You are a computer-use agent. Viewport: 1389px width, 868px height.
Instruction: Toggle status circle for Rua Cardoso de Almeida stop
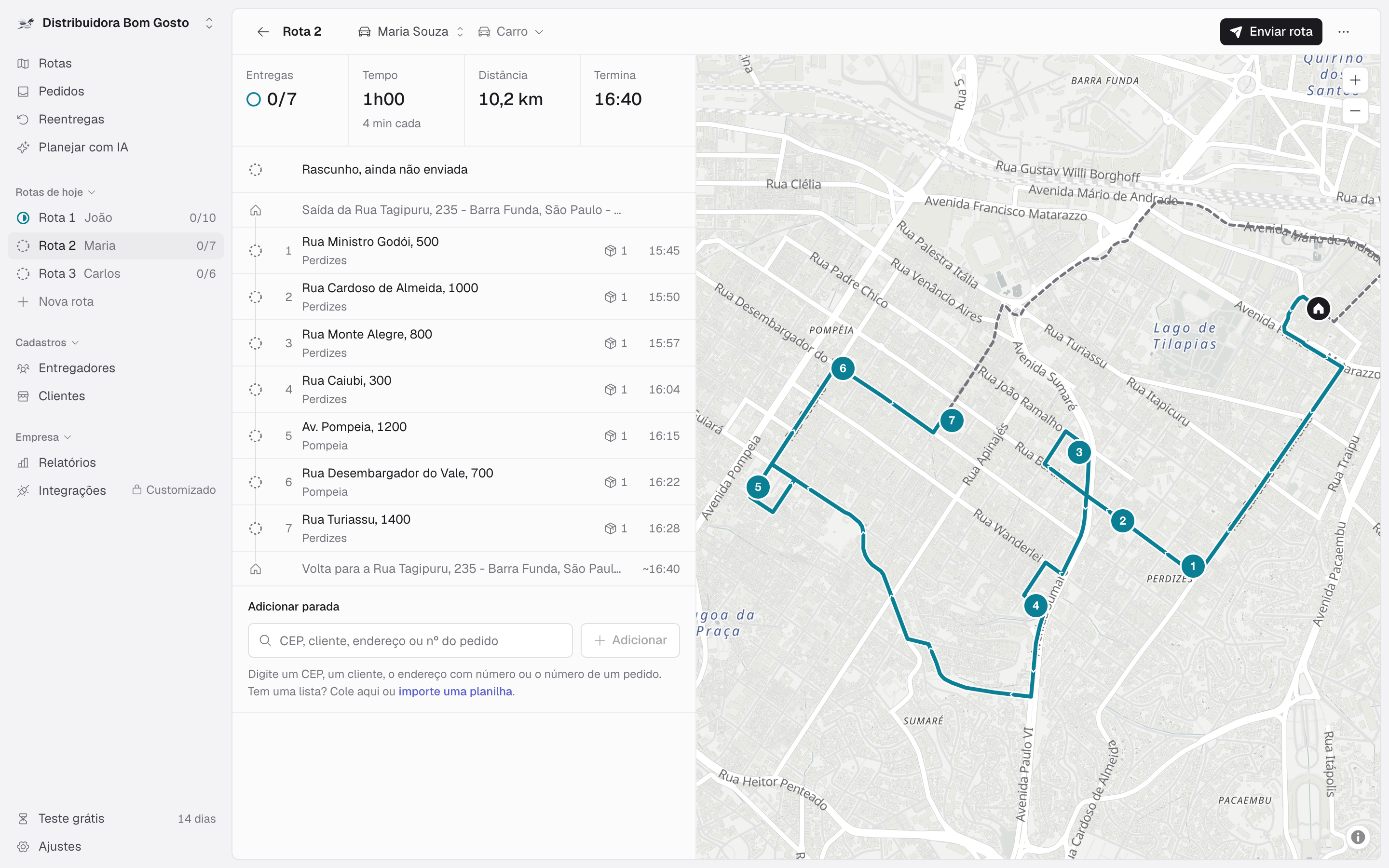[256, 297]
